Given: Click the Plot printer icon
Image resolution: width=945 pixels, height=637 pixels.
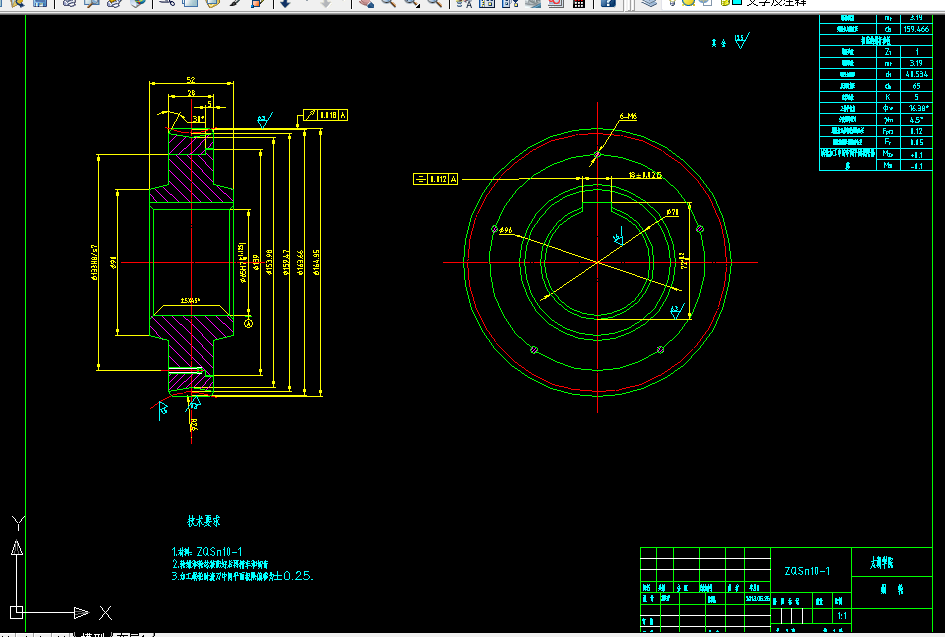Looking at the screenshot, I should click(69, 3).
